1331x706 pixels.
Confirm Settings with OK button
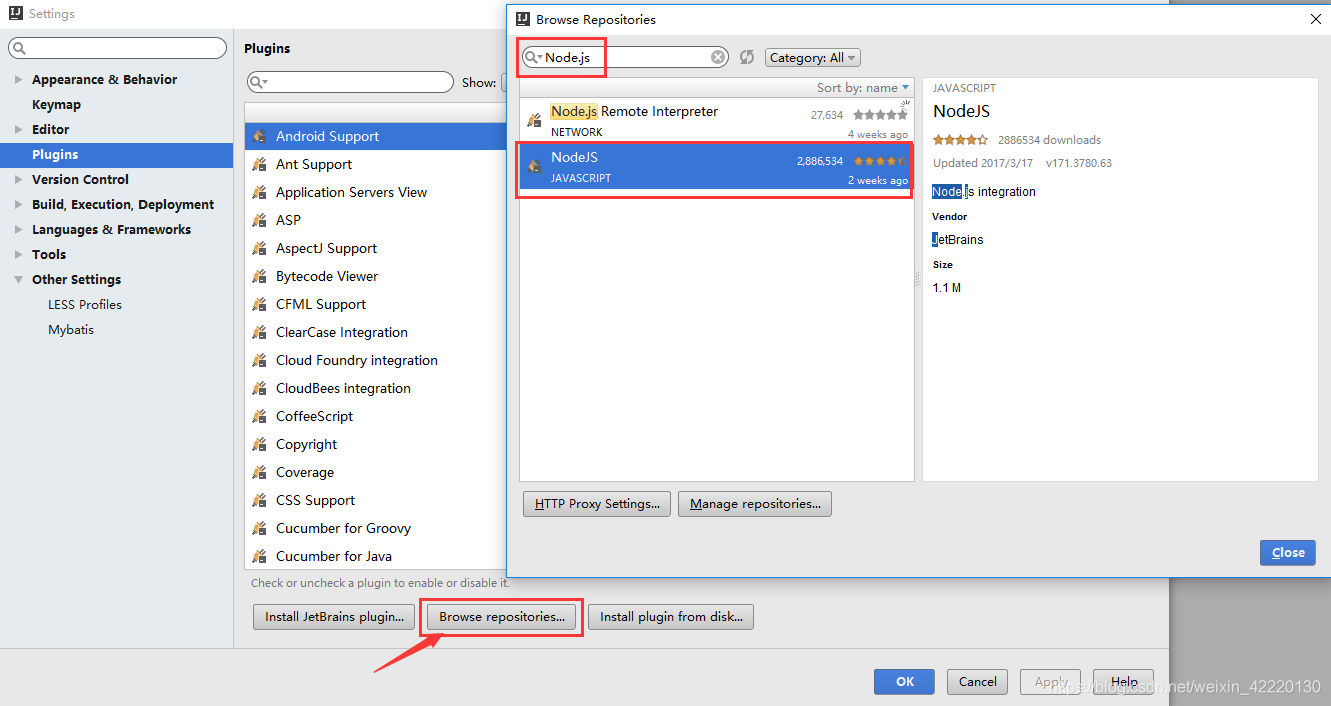(905, 681)
